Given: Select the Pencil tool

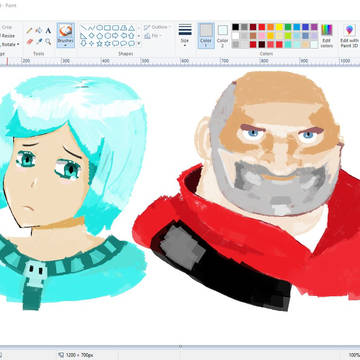Looking at the screenshot, I should click(30, 30).
